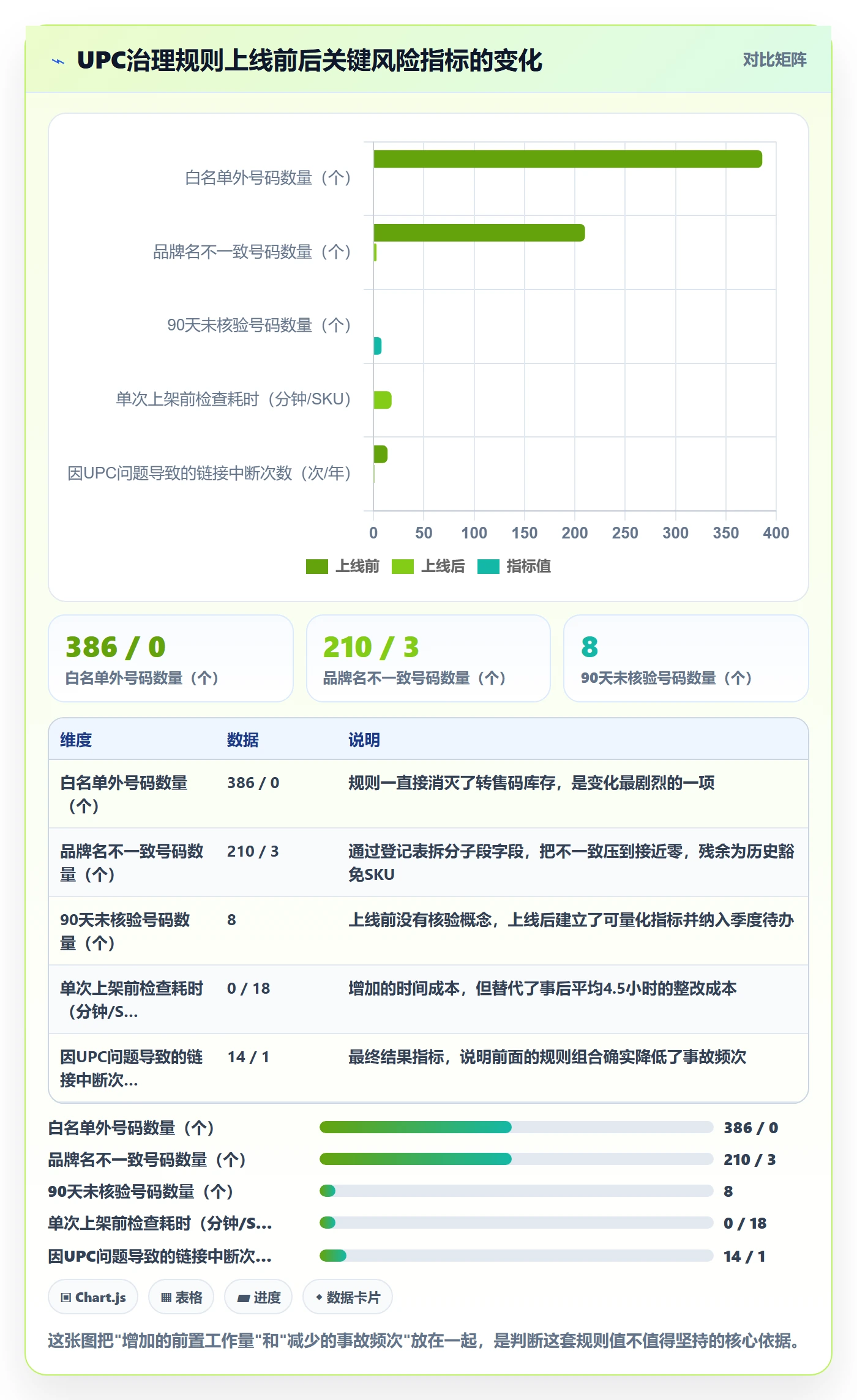Toggle the 上线后 legend color box
Image resolution: width=857 pixels, height=1400 pixels.
(403, 567)
